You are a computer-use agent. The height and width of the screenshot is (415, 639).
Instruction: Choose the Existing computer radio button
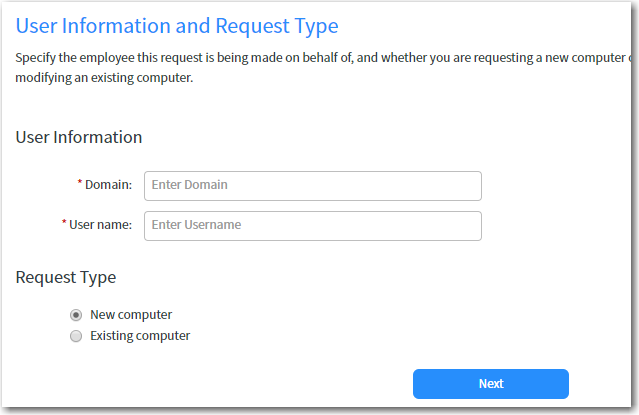76,337
